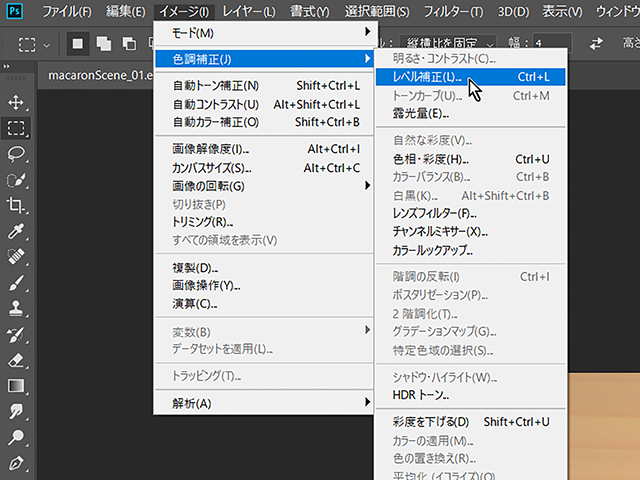Choose Subtract from Selection mode
Viewport: 640px width, 480px height.
pyautogui.click(x=129, y=44)
